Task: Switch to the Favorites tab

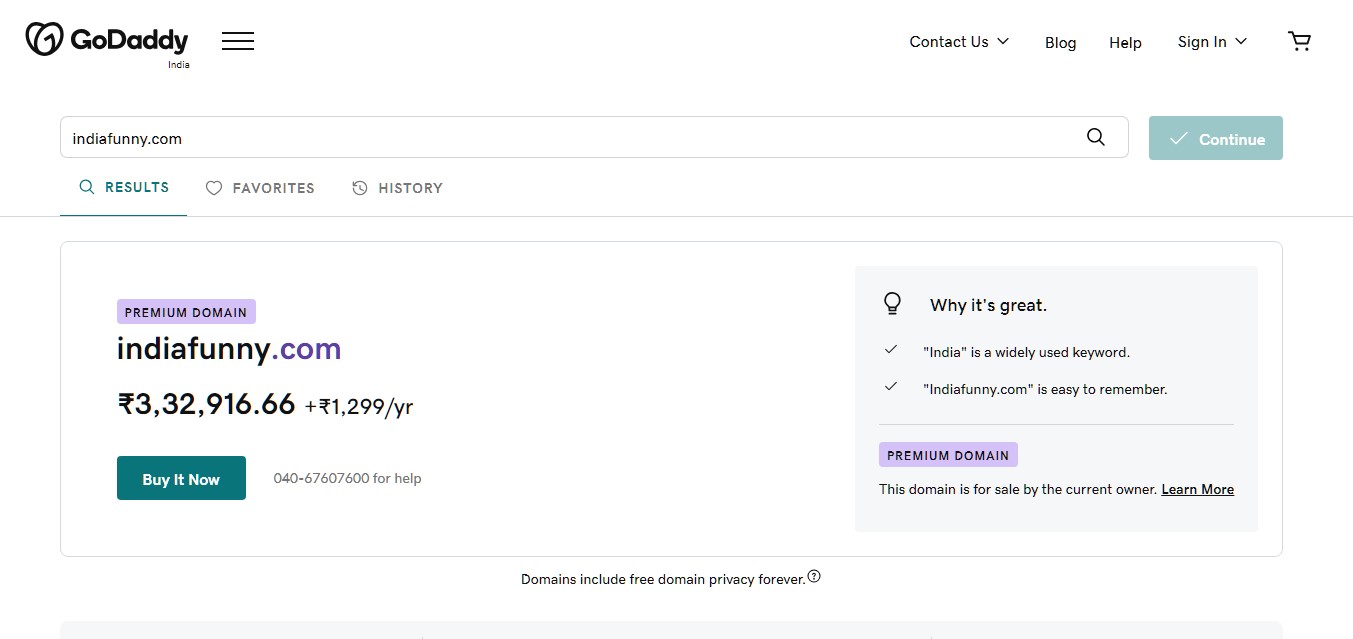Action: 260,188
